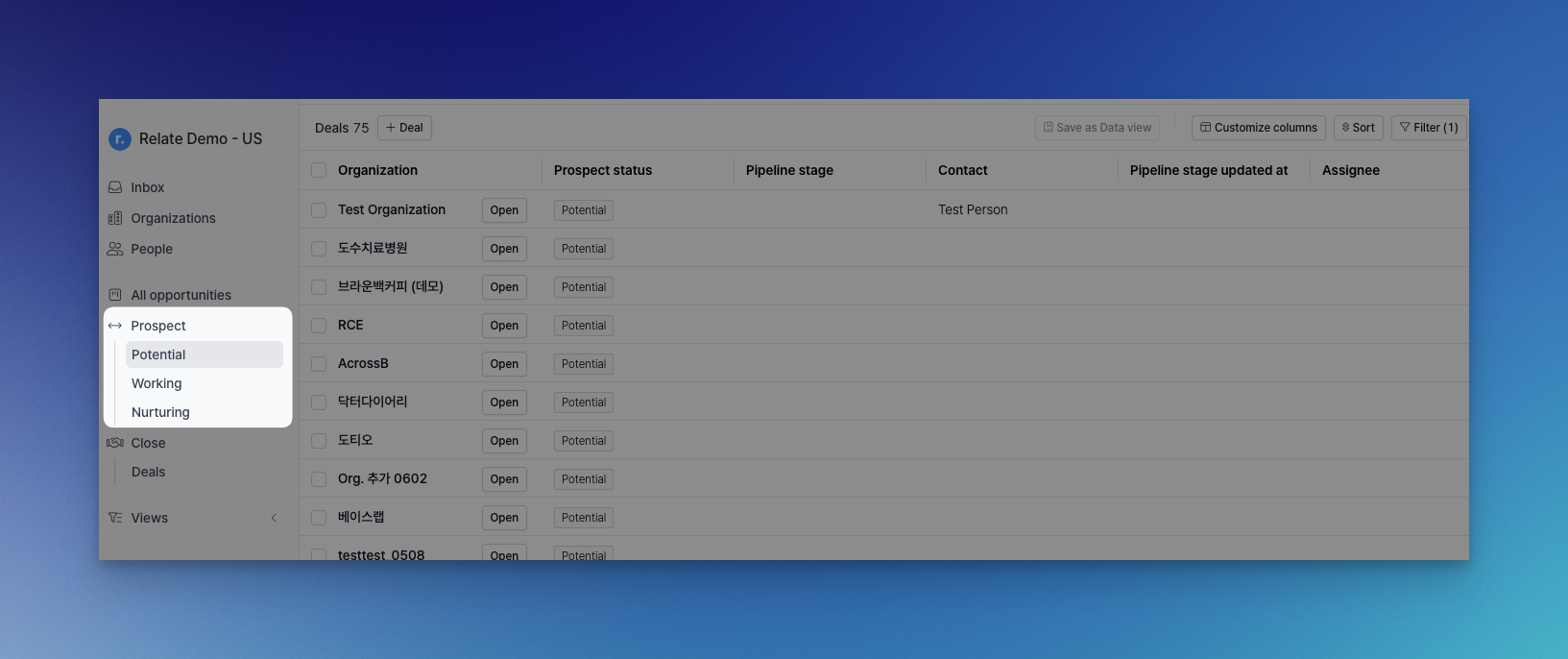Open Filter (1) panel
This screenshot has height=659, width=1568.
pyautogui.click(x=1428, y=128)
